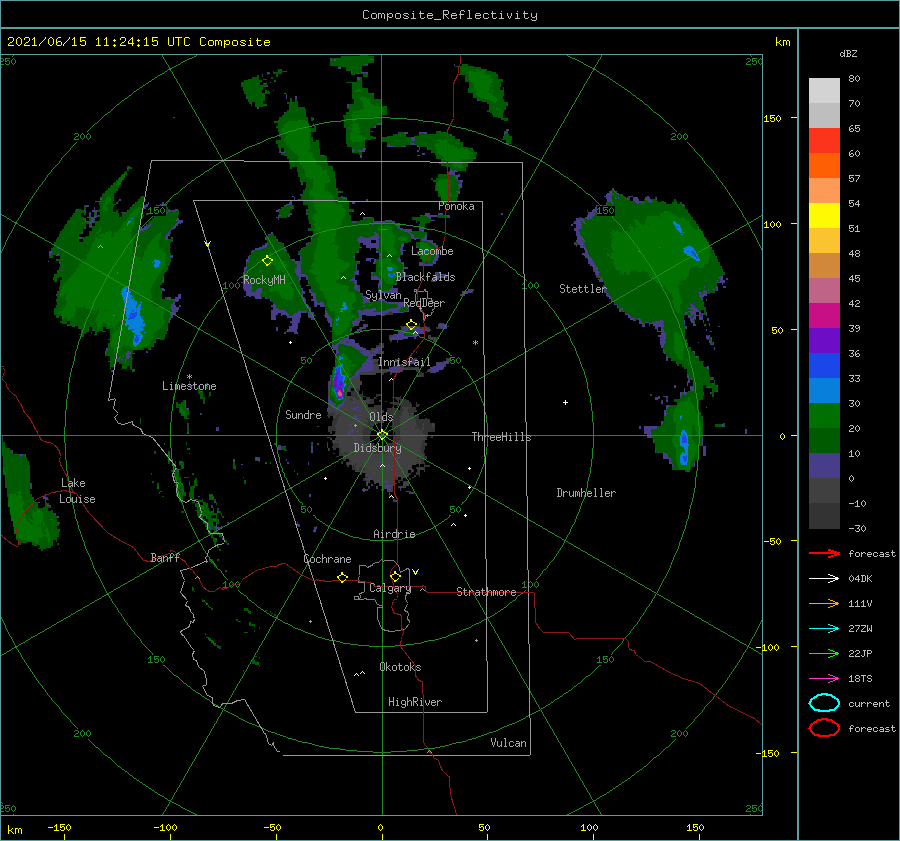The image size is (900, 841).
Task: Click the red forecast ellipse icon
Action: click(x=824, y=728)
